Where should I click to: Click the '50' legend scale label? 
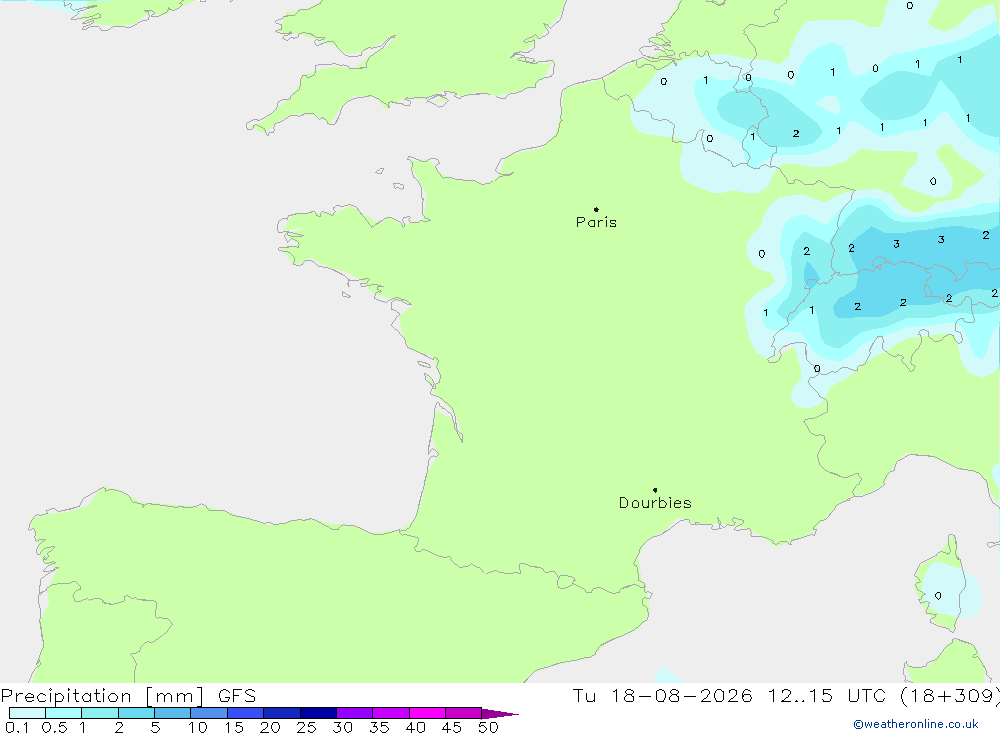coord(488,727)
